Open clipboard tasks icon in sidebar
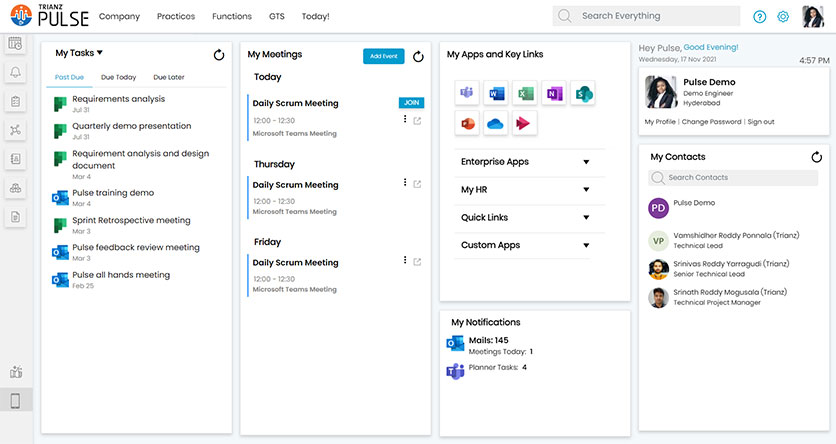 pos(15,101)
